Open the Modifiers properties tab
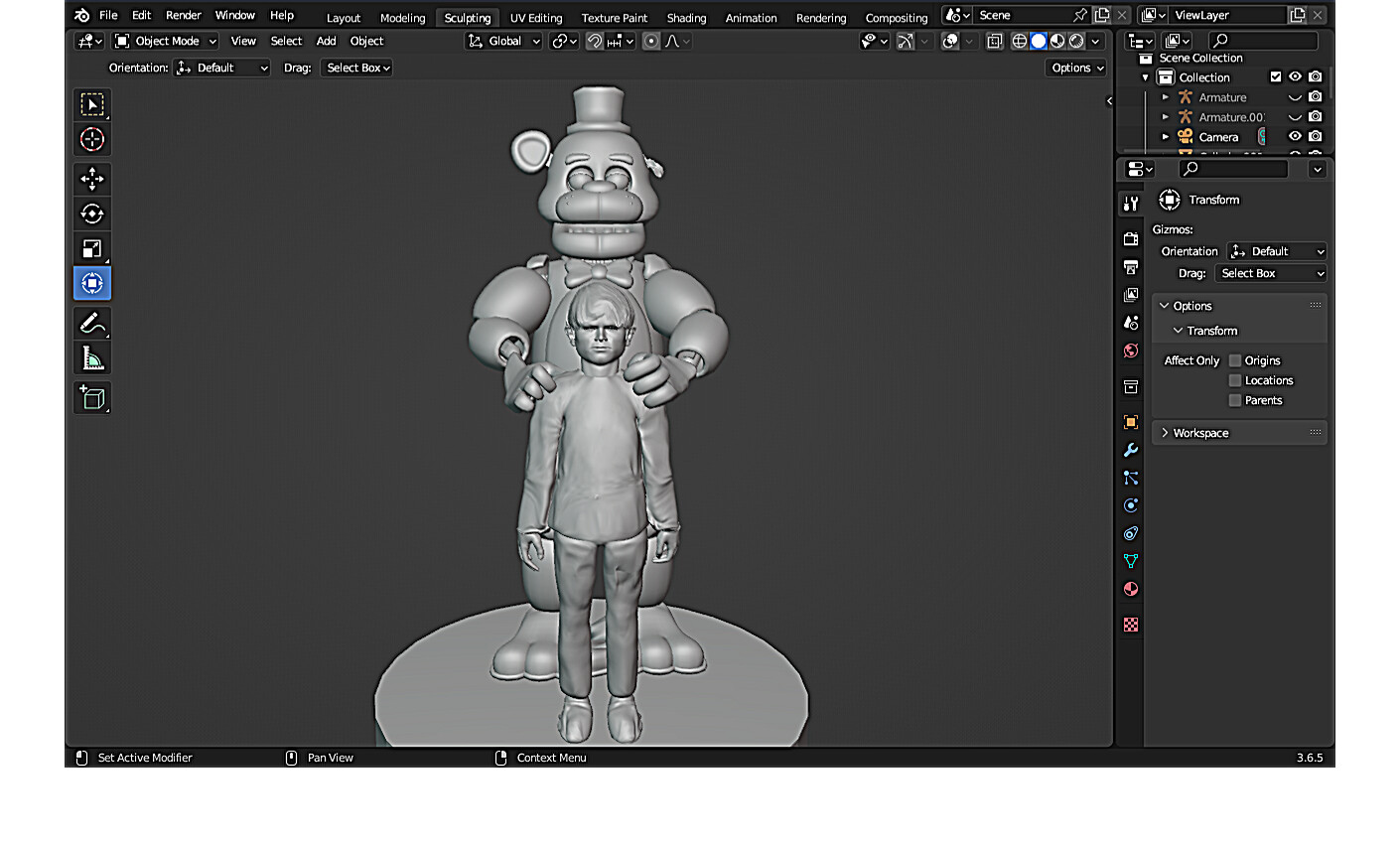The height and width of the screenshot is (844, 1400). pyautogui.click(x=1131, y=450)
